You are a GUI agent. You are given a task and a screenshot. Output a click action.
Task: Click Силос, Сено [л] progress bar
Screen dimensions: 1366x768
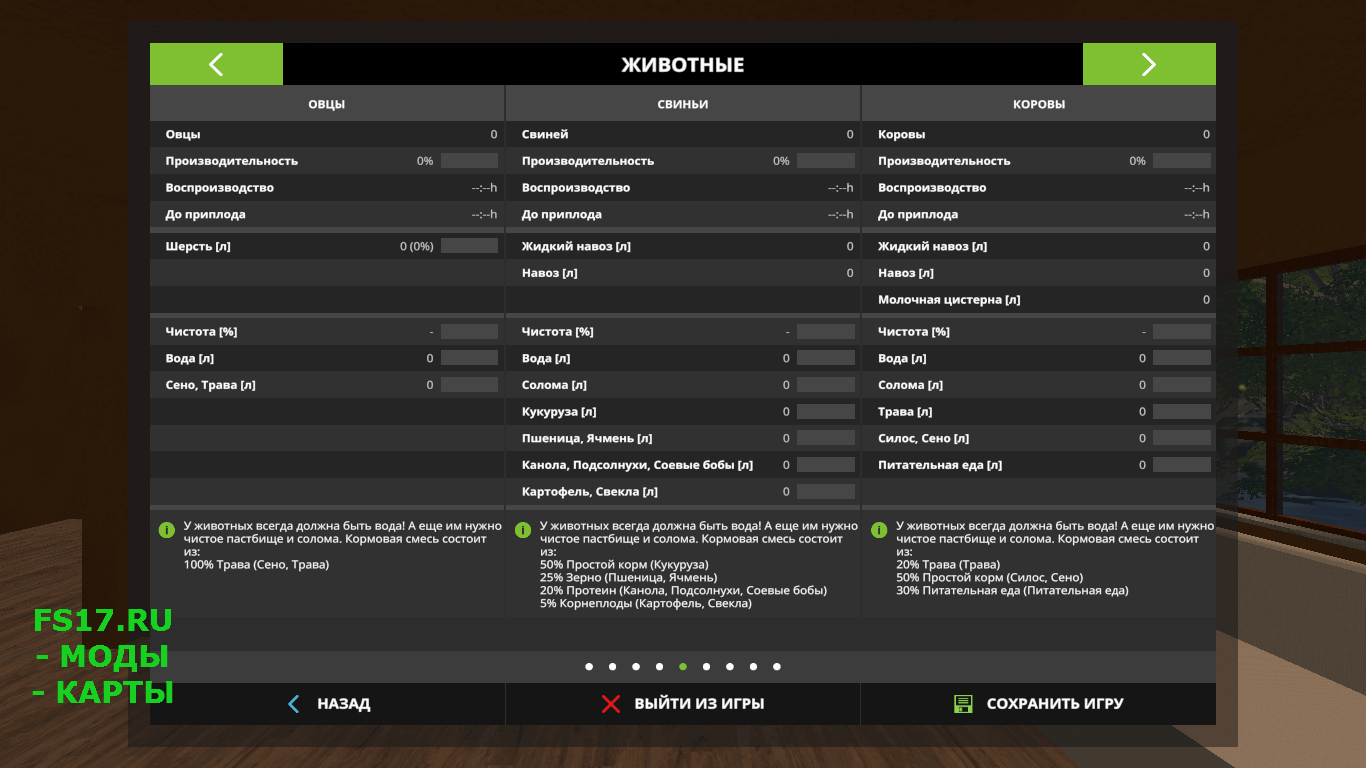1182,438
